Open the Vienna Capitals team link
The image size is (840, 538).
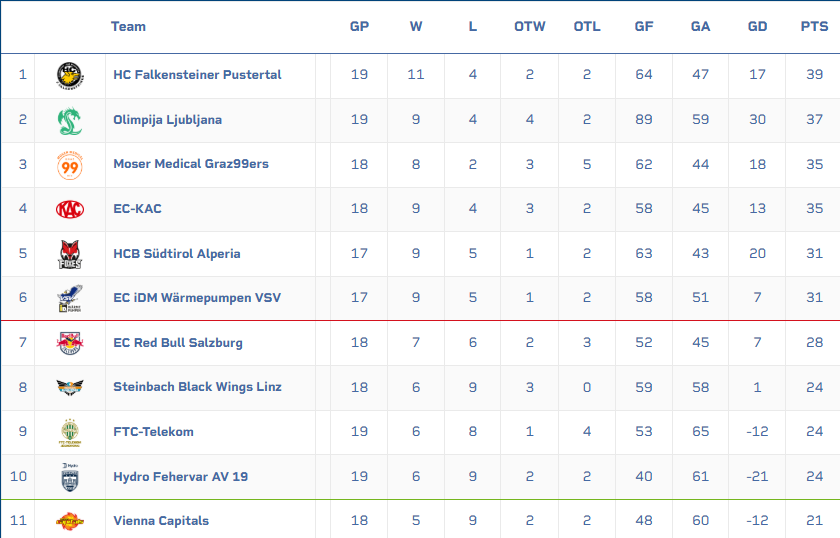pos(160,521)
